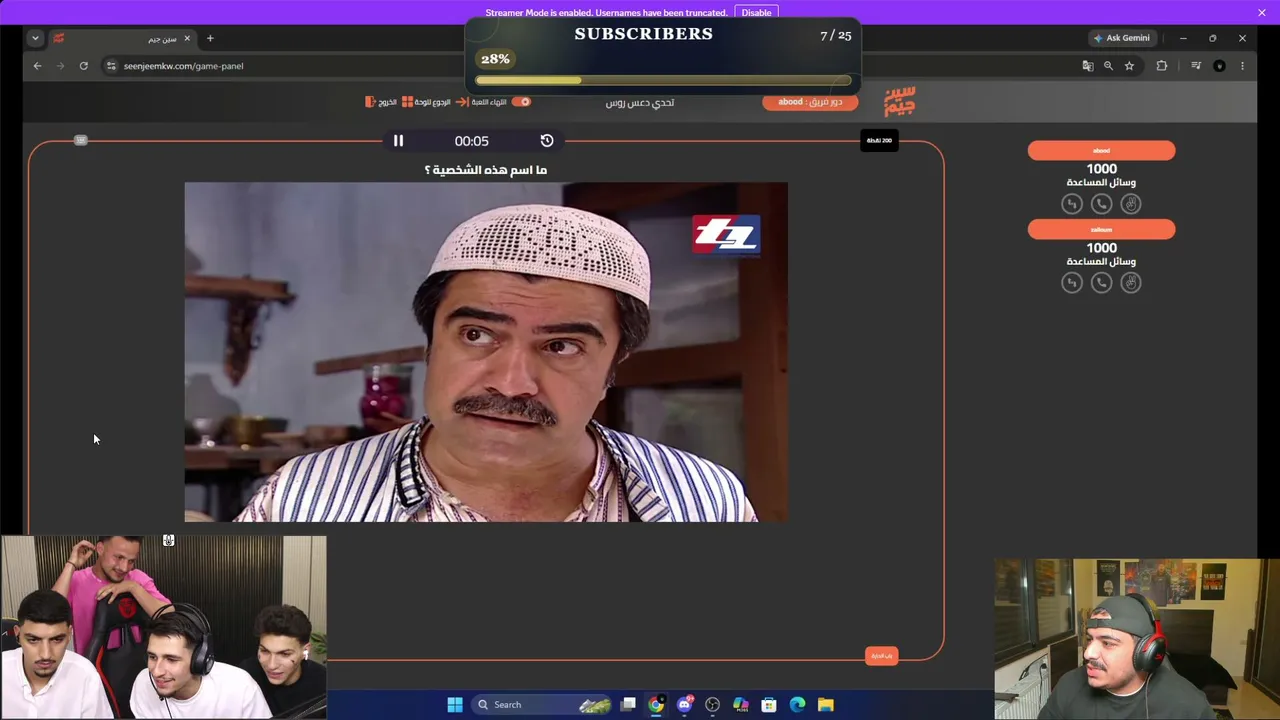Use zalloum team's swap lifeline

click(x=1072, y=283)
